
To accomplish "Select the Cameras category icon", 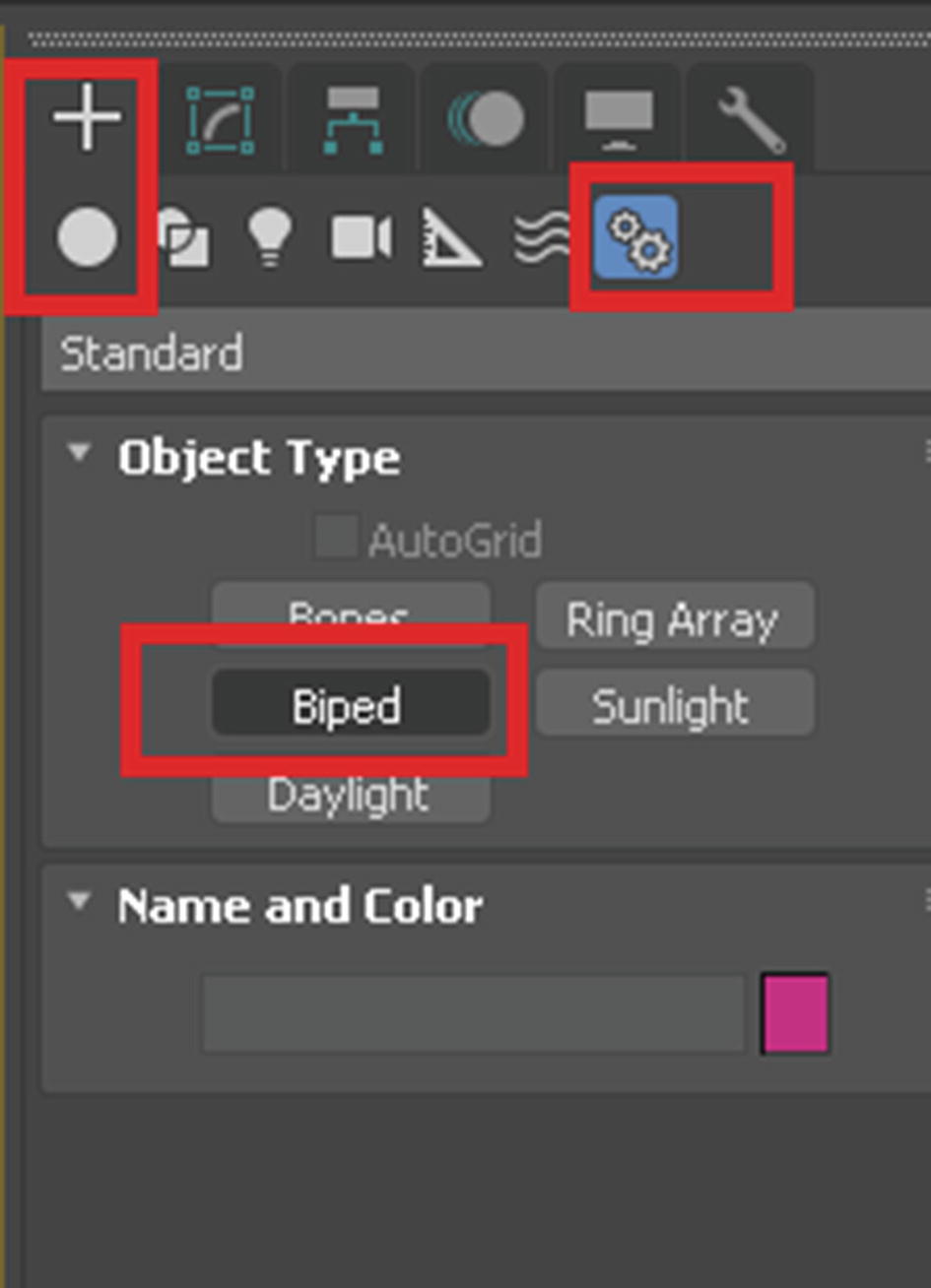I will point(361,238).
